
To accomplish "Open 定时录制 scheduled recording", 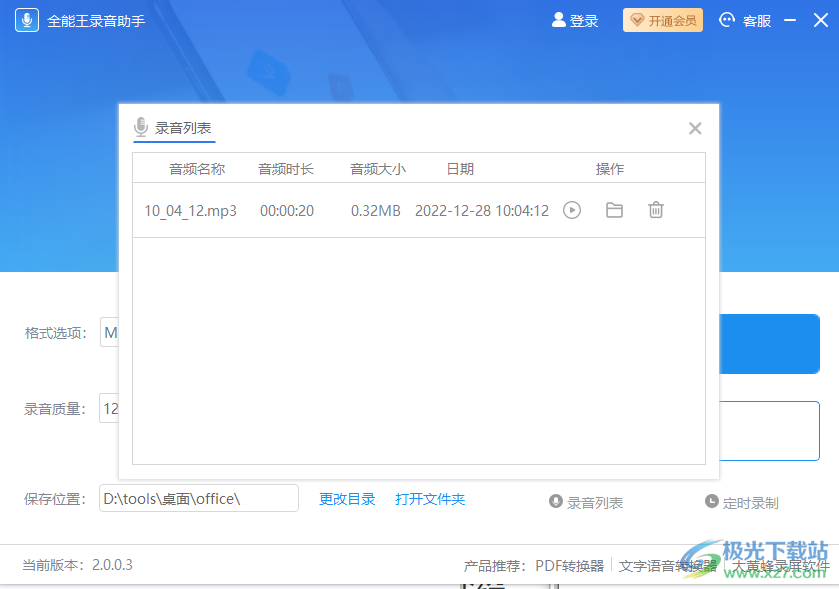I will pos(742,502).
